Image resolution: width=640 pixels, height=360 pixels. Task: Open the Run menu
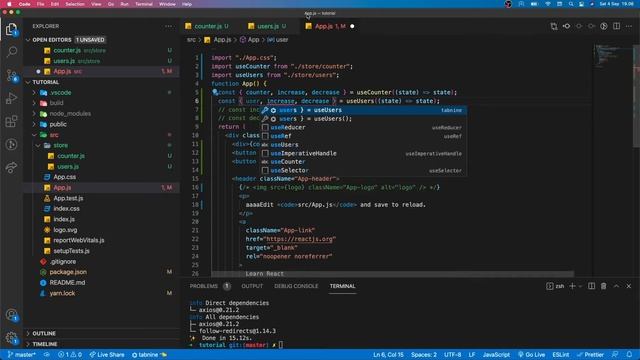pos(124,4)
